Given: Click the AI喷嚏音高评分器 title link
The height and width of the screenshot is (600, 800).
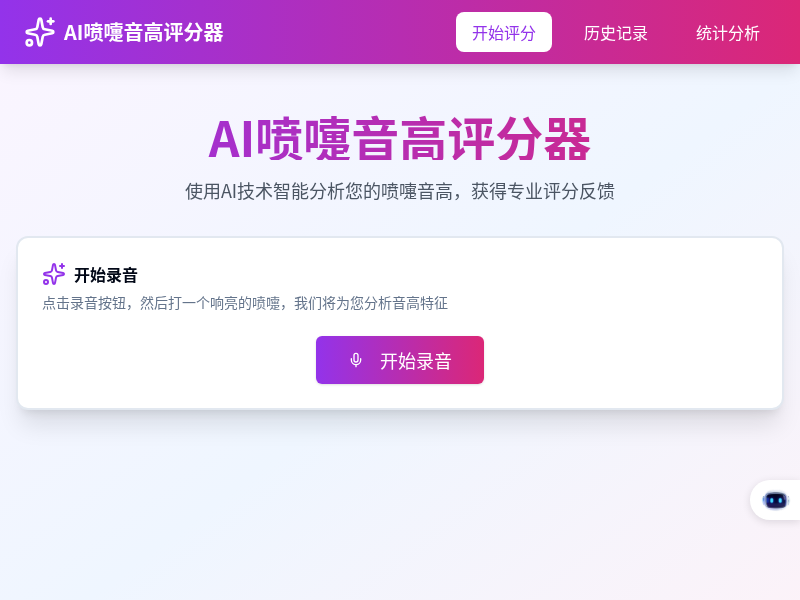Looking at the screenshot, I should pos(142,32).
